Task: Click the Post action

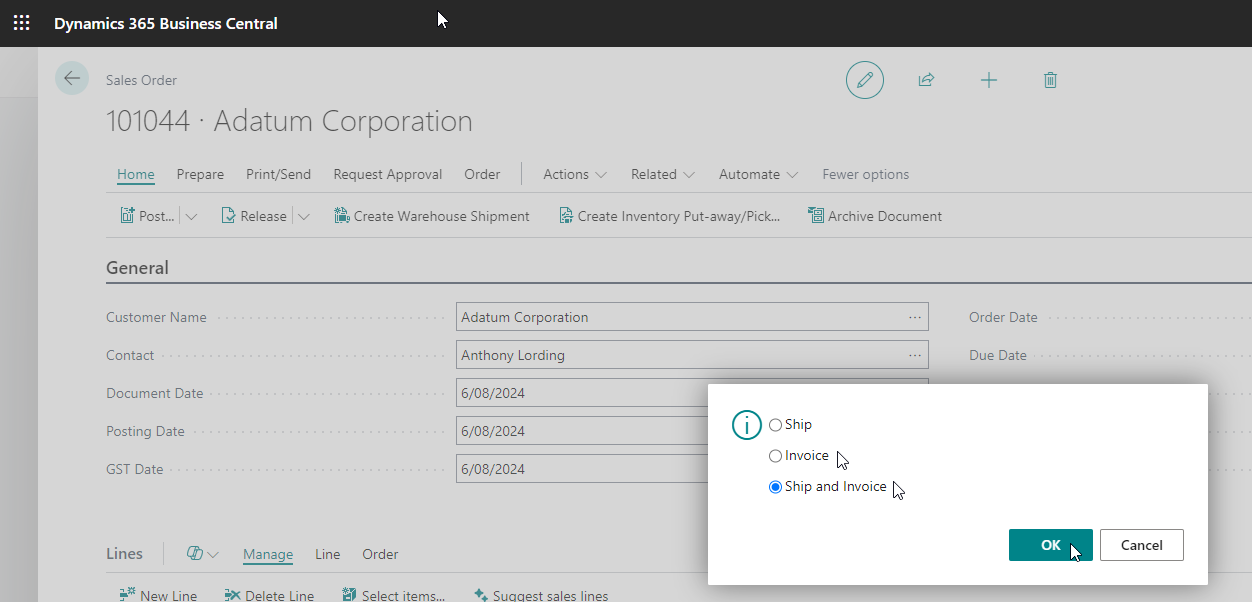Action: 147,216
